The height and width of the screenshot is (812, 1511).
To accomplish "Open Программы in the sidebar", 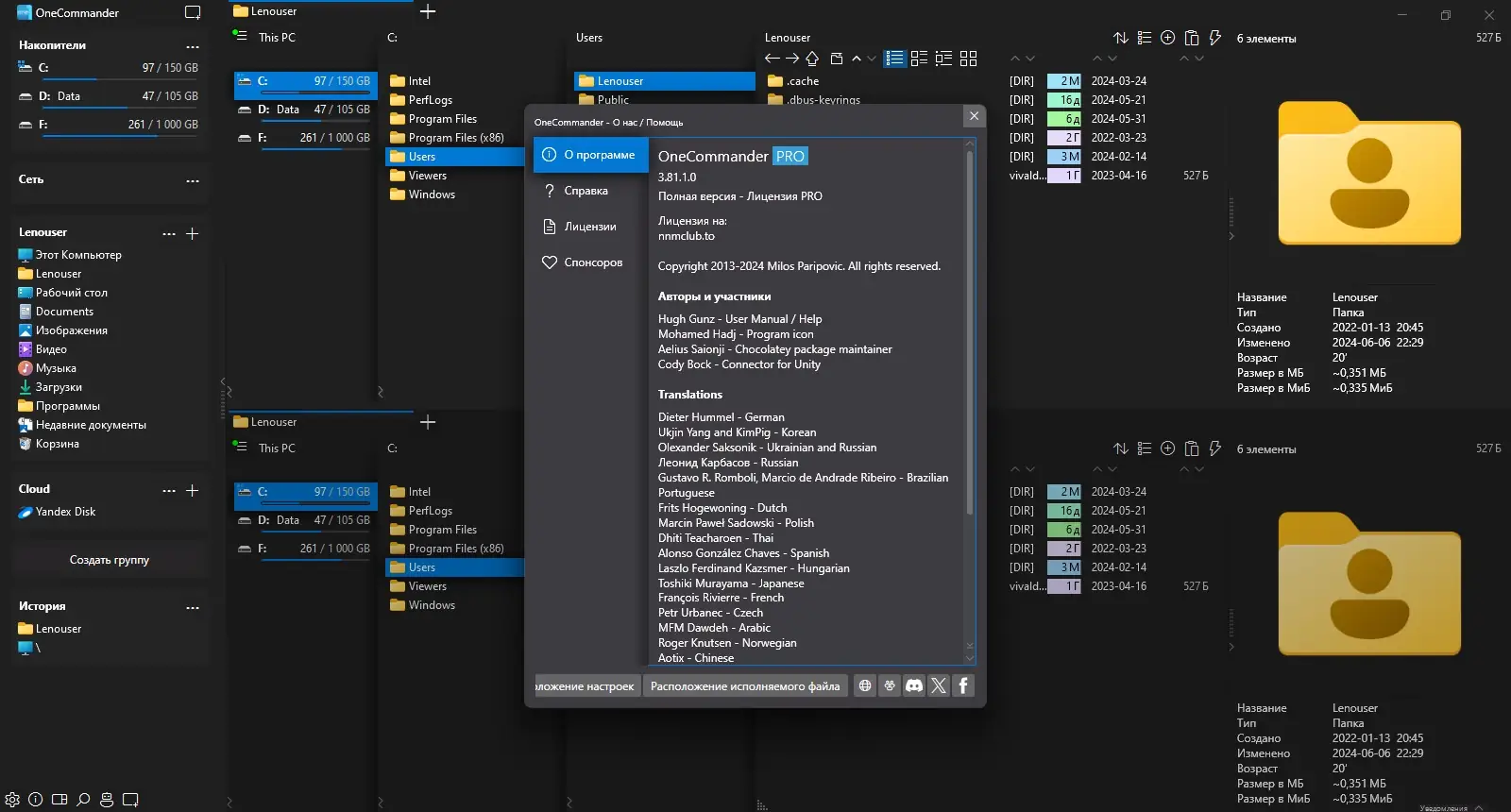I will [59, 406].
